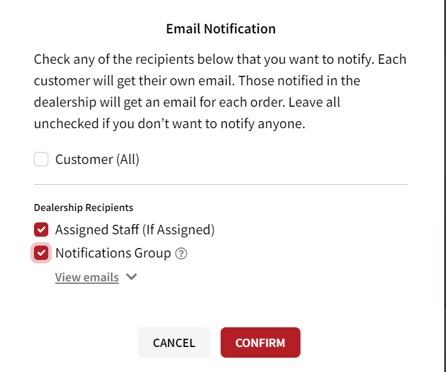
Task: Select the "Customer (All)" label text
Action: (97, 159)
